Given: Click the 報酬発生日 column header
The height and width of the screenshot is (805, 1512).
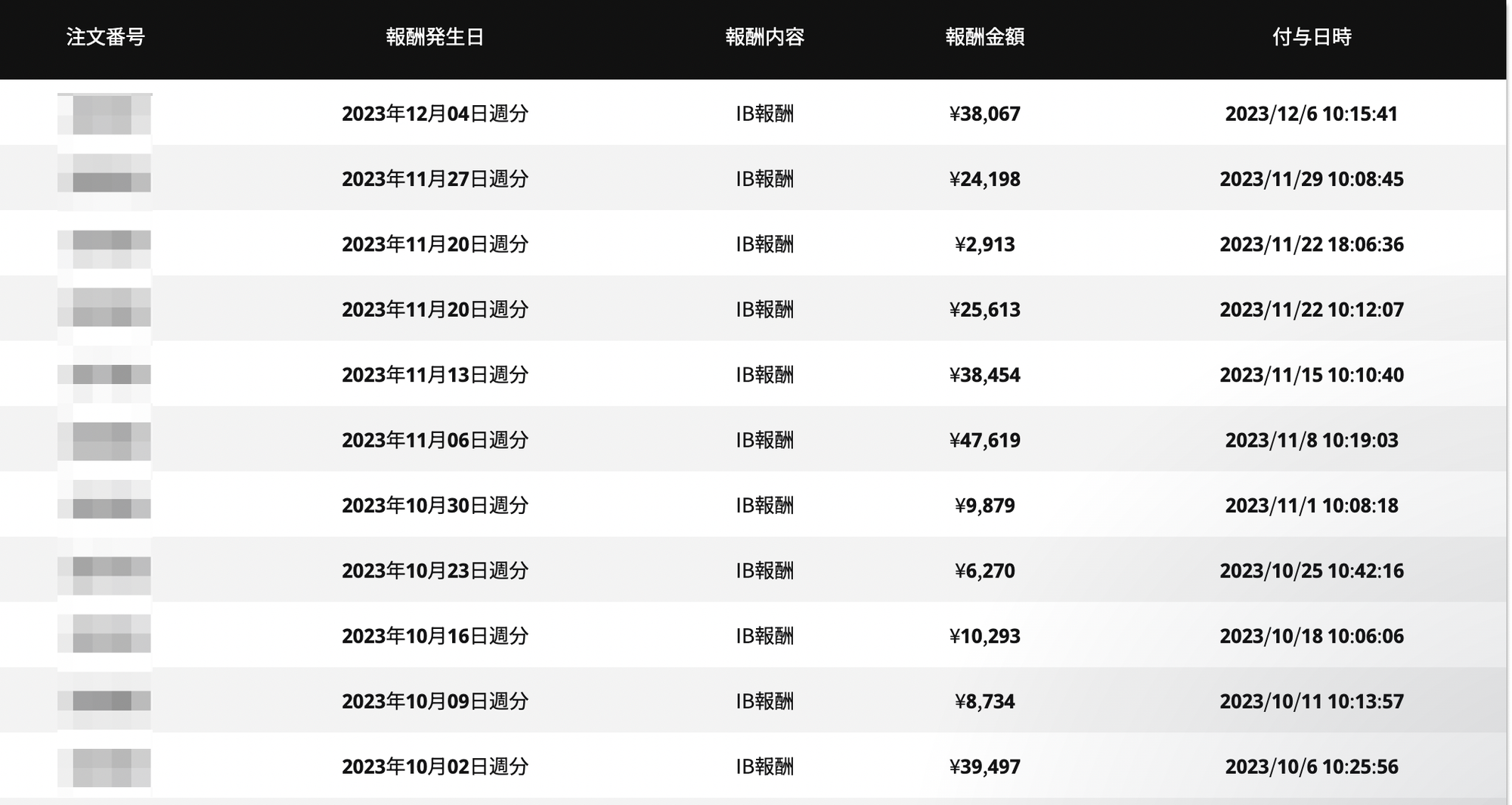Looking at the screenshot, I should (435, 37).
